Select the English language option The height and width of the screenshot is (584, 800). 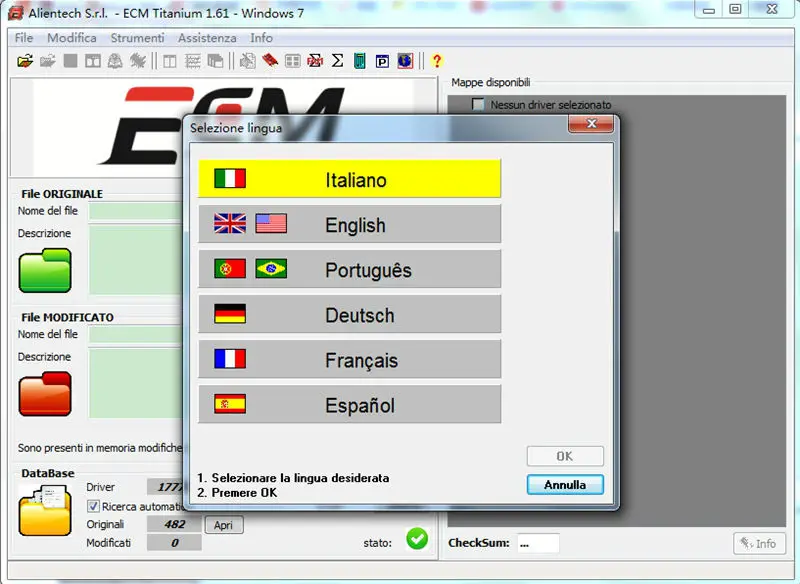(349, 223)
